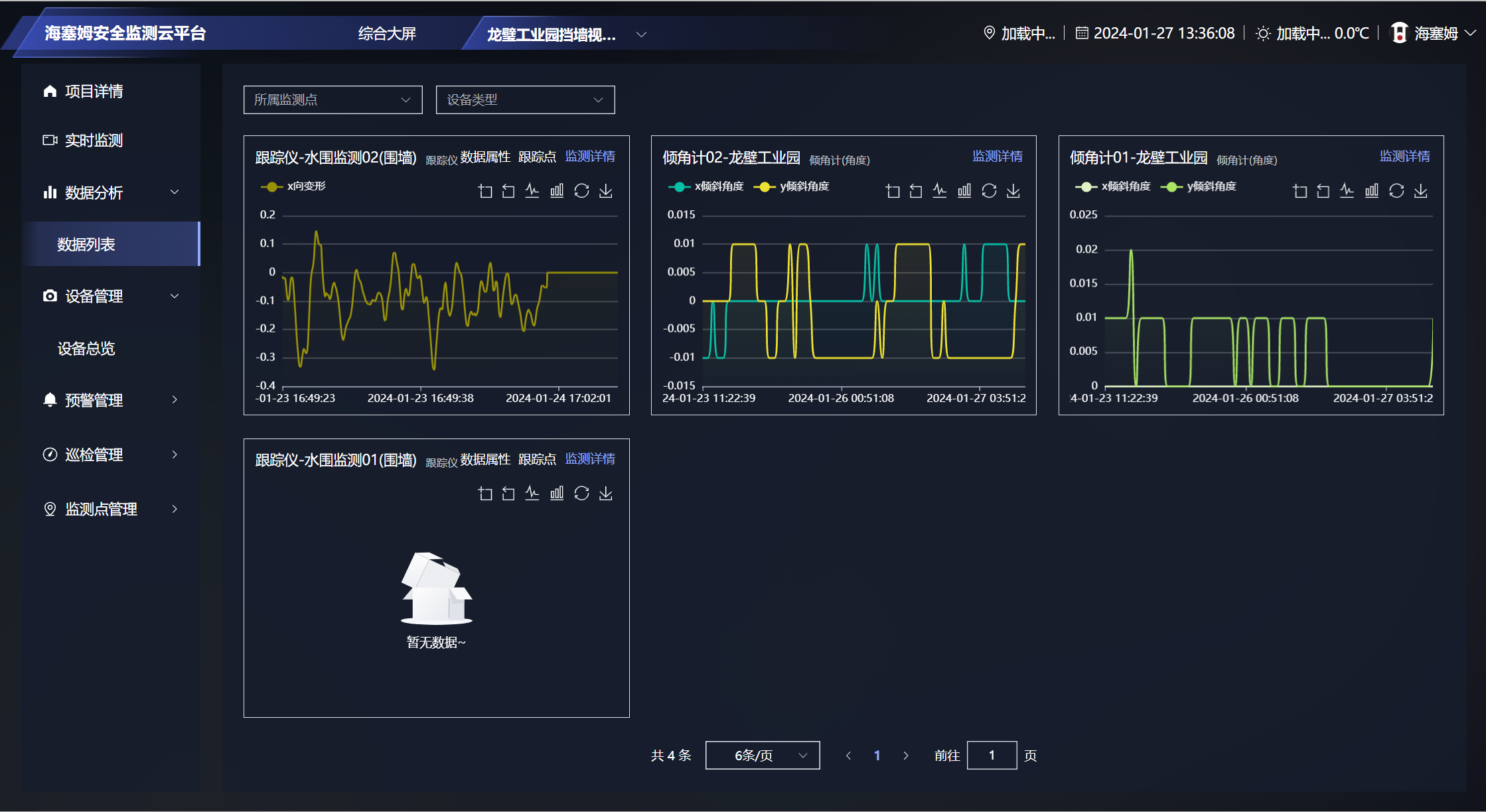Download the 跟踪仪-水围监测01 card image
Image resolution: width=1486 pixels, height=812 pixels.
point(606,494)
